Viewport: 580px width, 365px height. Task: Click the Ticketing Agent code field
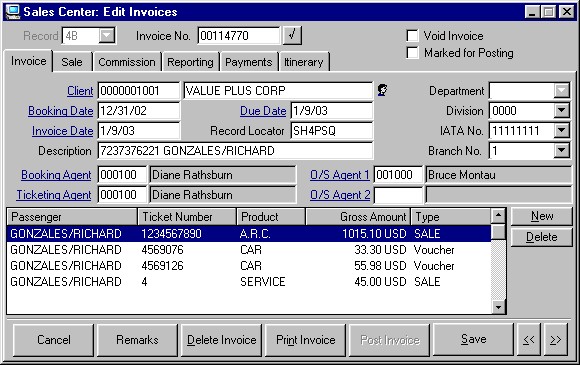(122, 195)
